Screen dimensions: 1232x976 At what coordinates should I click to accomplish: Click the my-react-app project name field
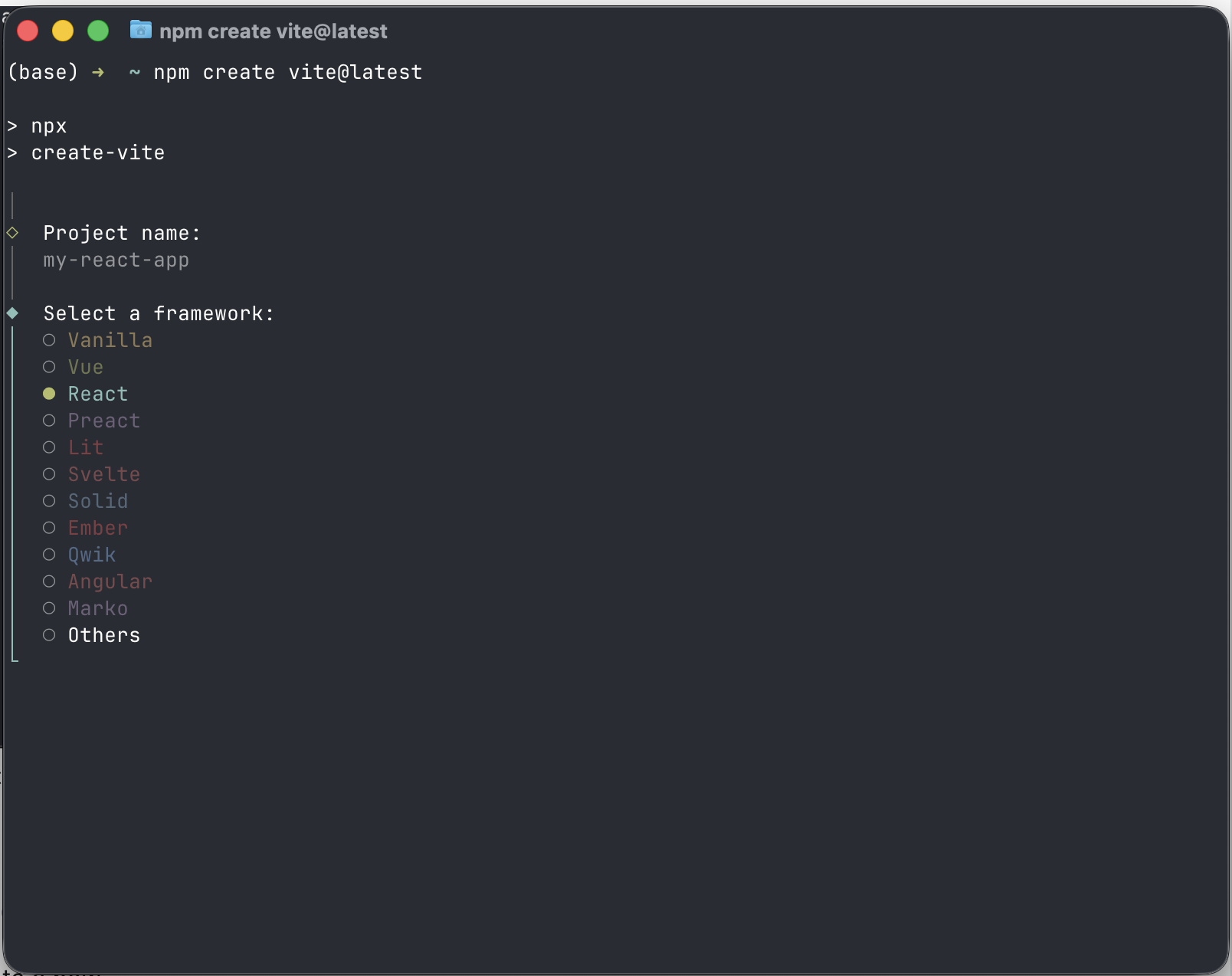(116, 260)
